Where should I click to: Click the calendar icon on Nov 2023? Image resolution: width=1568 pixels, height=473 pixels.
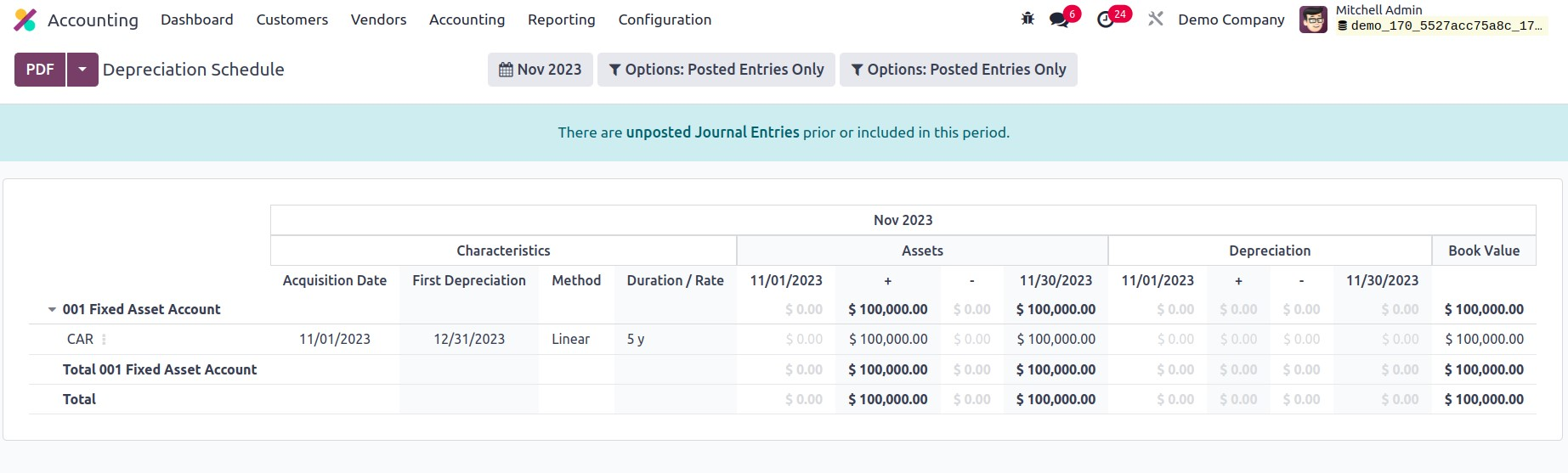506,70
